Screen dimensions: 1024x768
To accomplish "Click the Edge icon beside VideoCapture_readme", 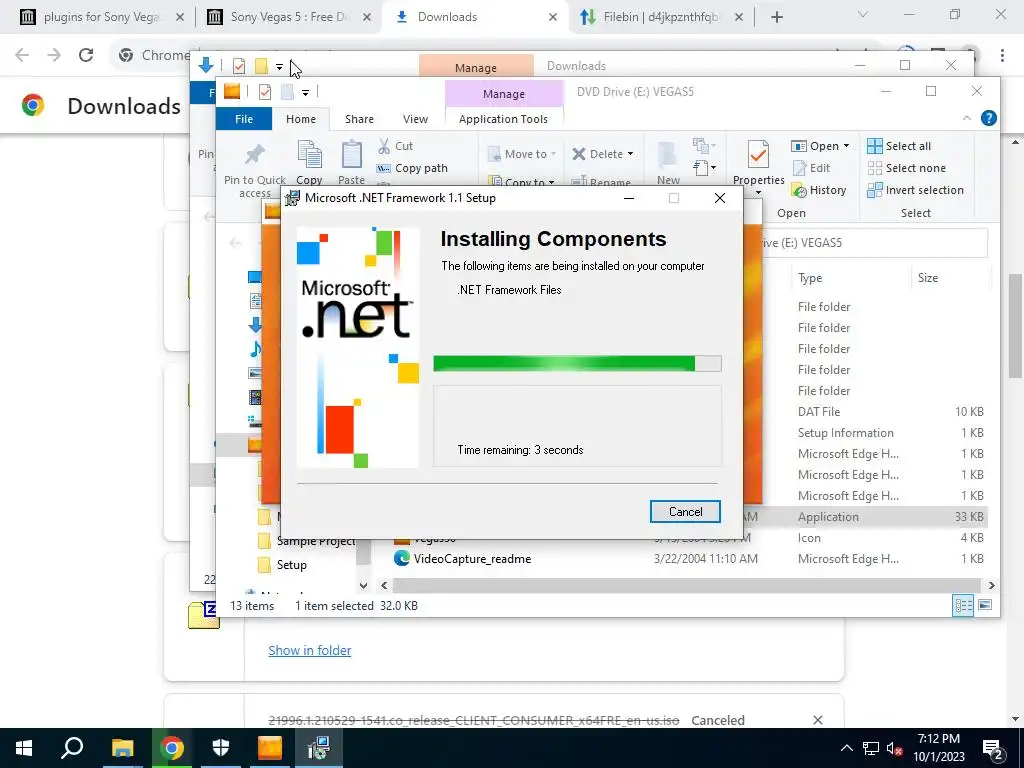I will [x=402, y=558].
